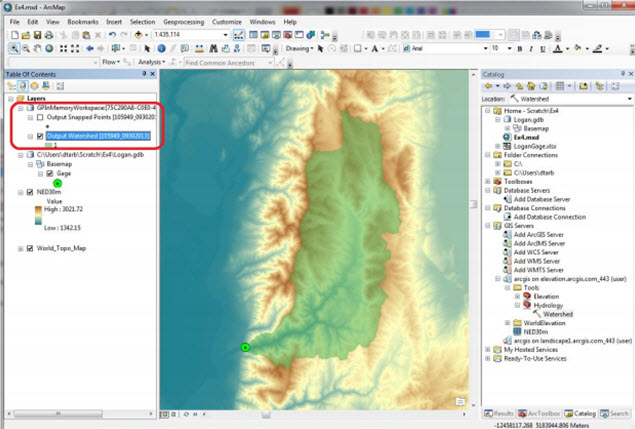This screenshot has height=429, width=635.
Task: Click the Go Back to Previous Extent arrow
Action: 91,48
